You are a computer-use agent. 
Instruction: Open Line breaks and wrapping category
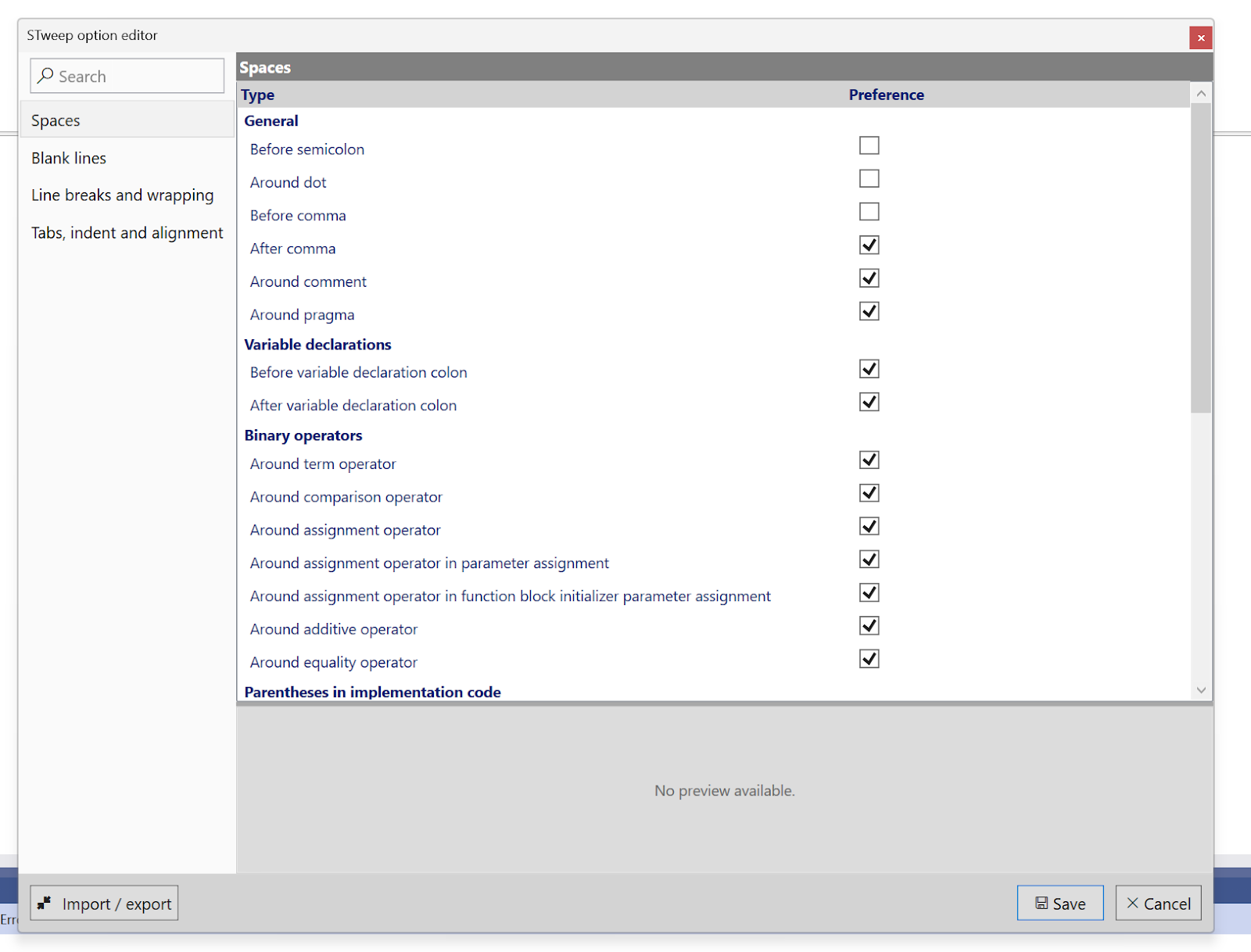pos(127,195)
